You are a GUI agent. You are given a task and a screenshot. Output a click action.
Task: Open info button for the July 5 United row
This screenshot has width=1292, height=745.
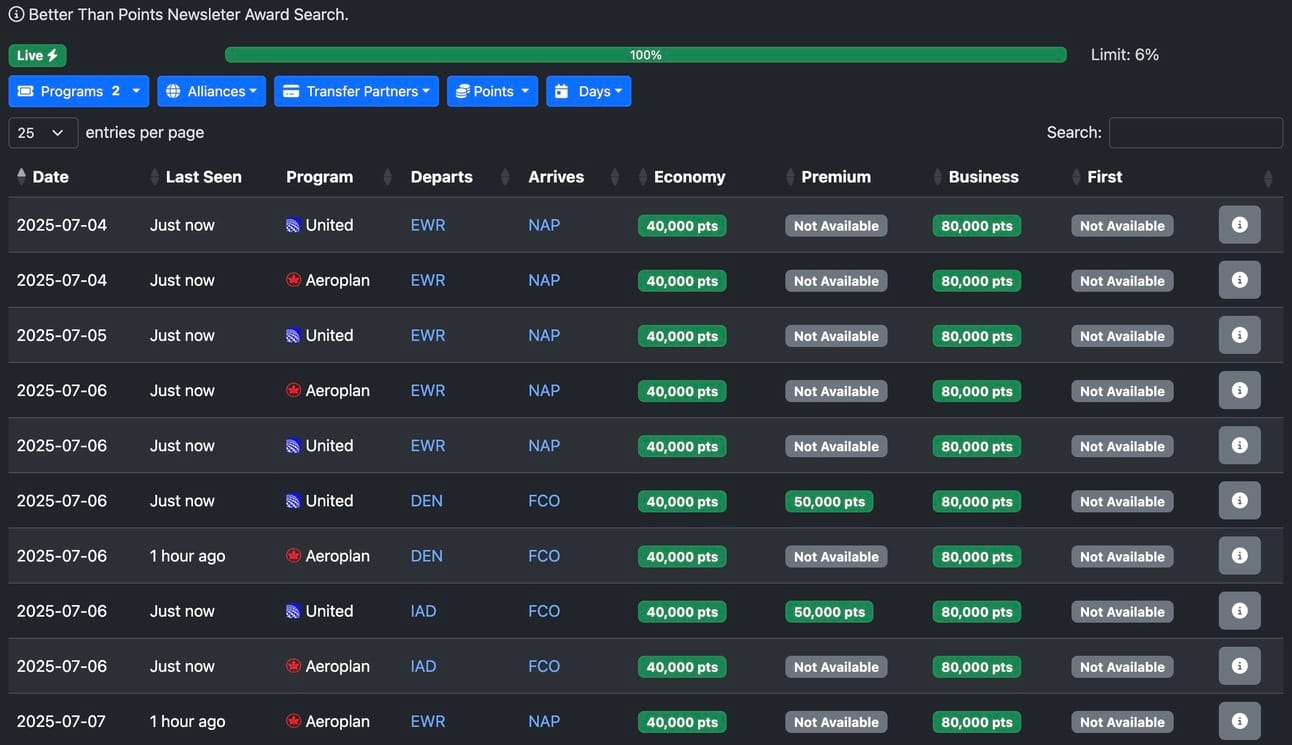pos(1239,335)
